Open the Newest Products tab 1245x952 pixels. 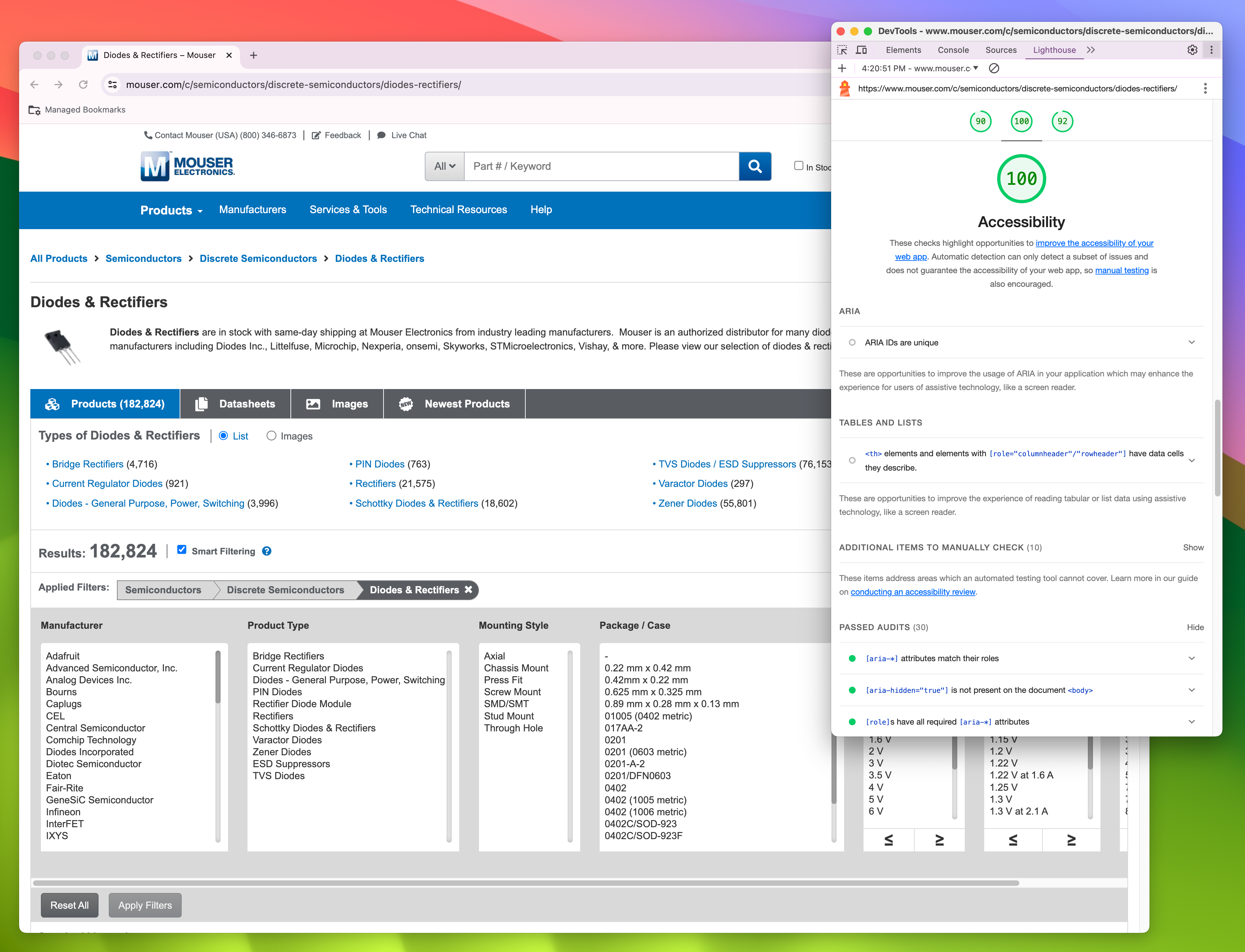tap(454, 404)
